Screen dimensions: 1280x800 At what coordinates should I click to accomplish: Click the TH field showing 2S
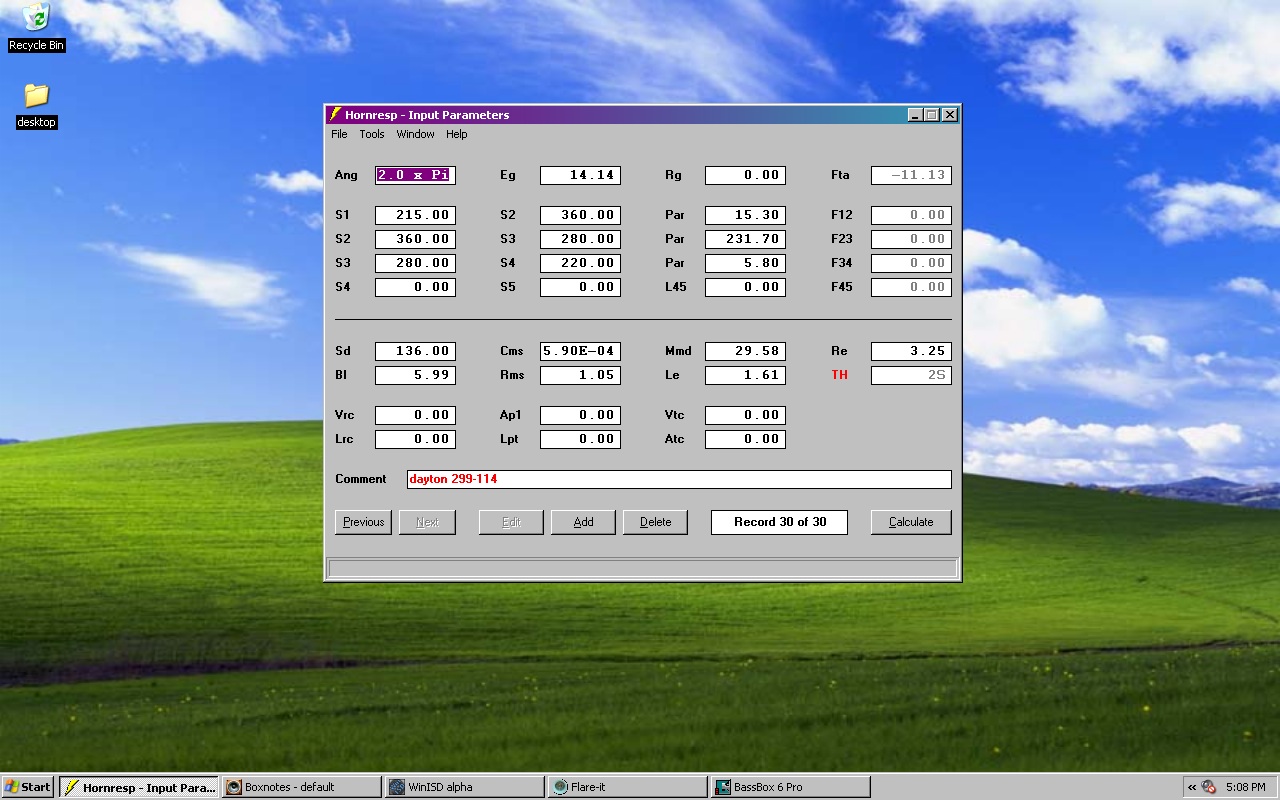(911, 375)
